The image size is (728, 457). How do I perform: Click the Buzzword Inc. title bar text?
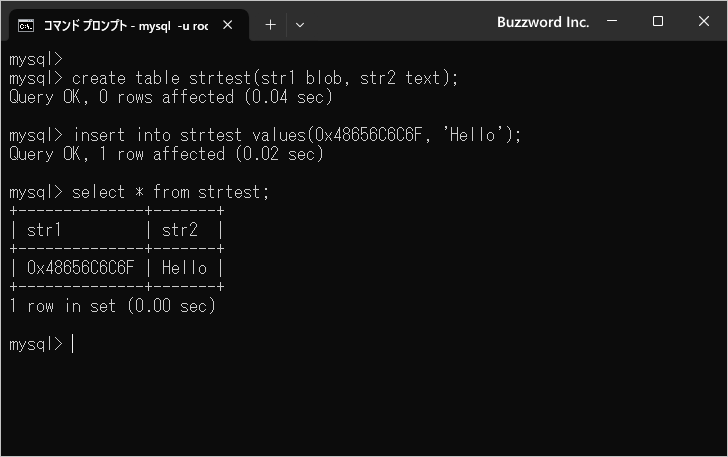(x=543, y=22)
